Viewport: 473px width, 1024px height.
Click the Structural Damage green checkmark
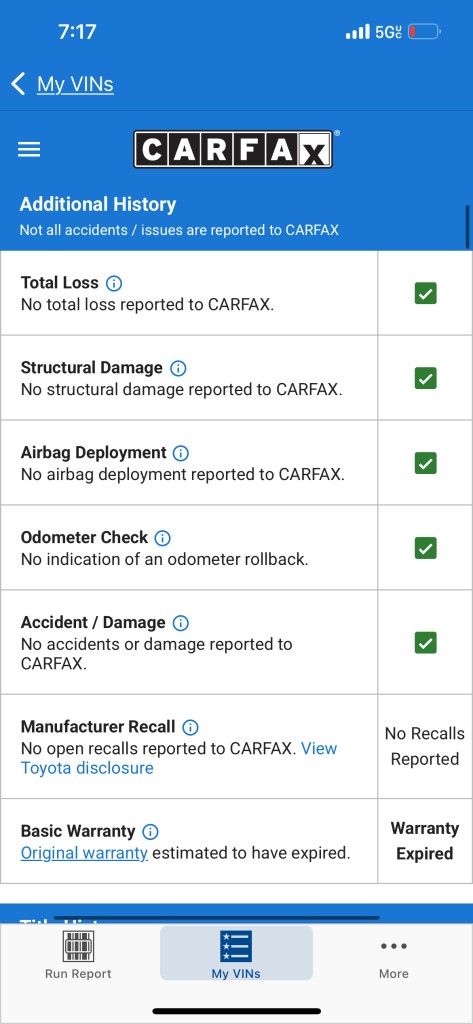[x=425, y=378]
